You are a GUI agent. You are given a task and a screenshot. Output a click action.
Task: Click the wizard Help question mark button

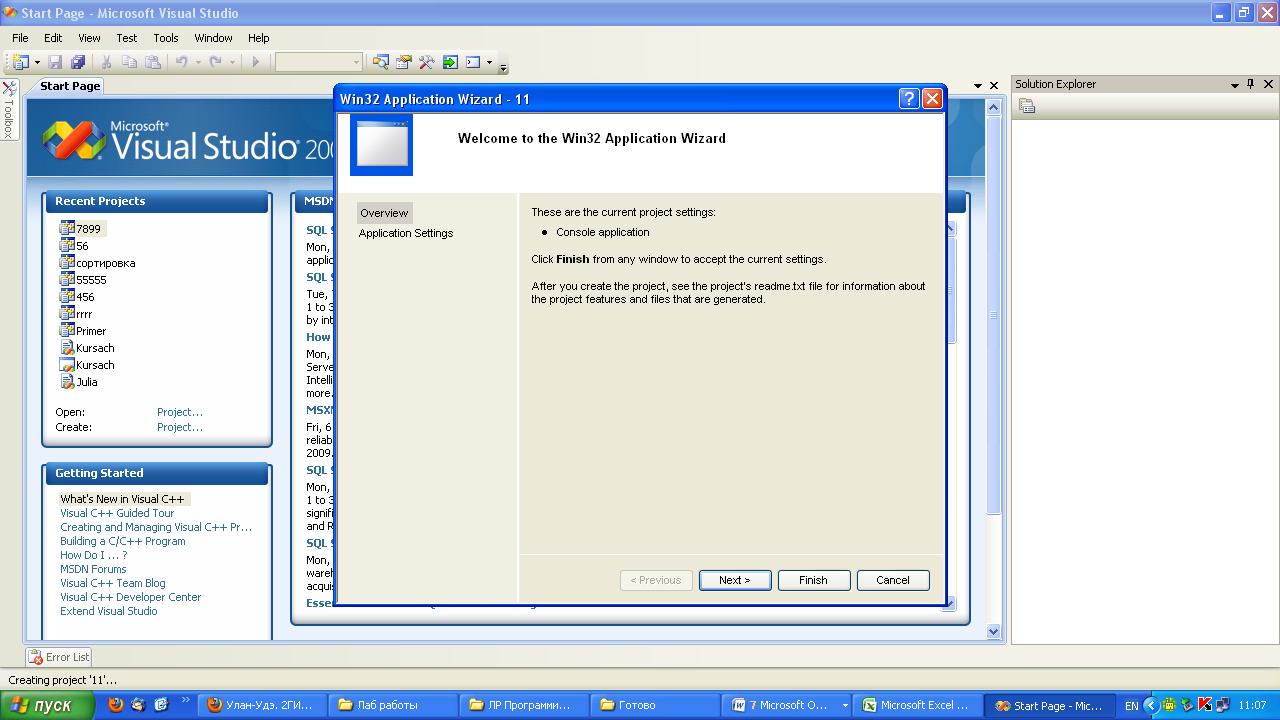[909, 99]
